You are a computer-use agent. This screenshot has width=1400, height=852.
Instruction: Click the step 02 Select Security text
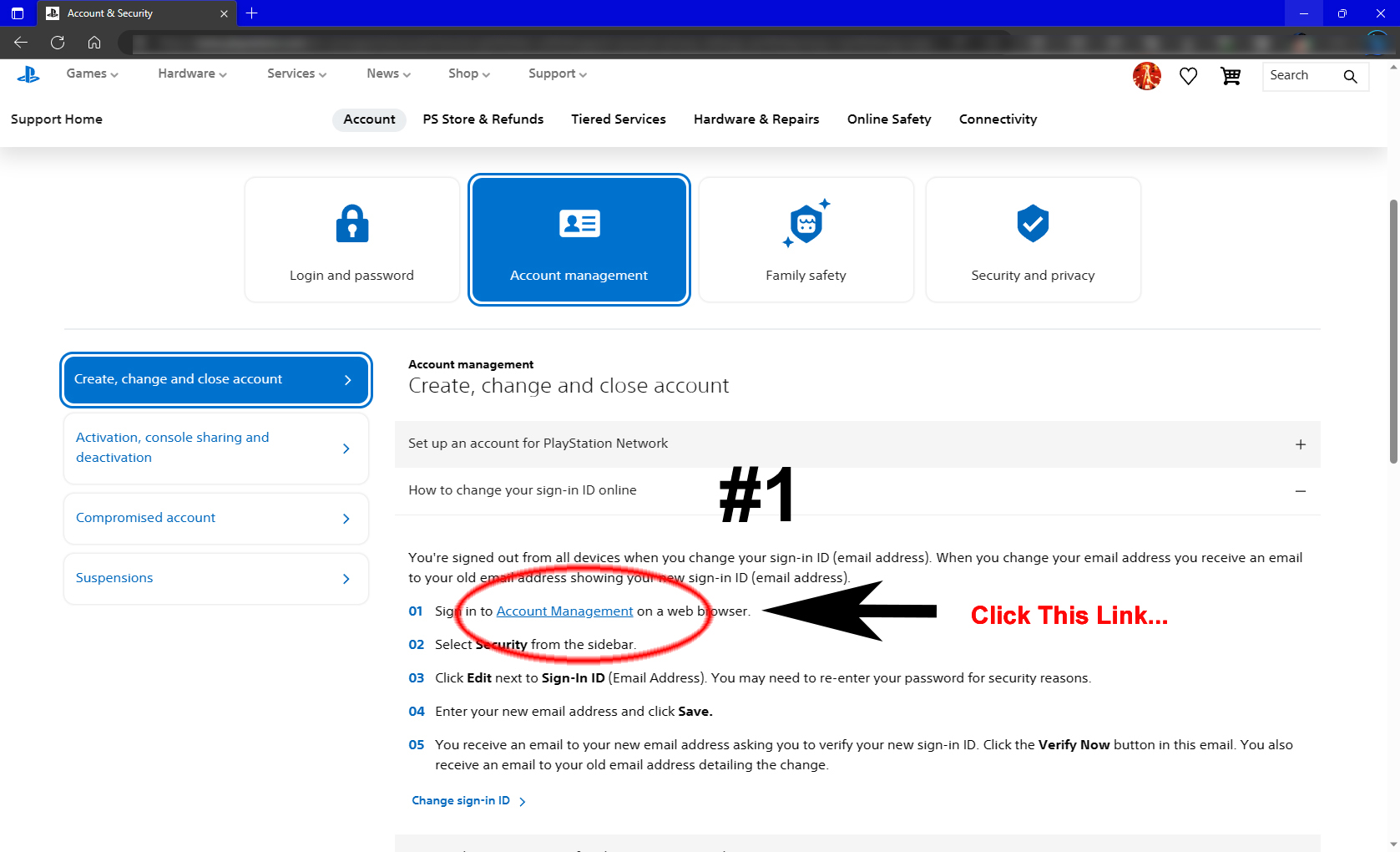tap(535, 645)
